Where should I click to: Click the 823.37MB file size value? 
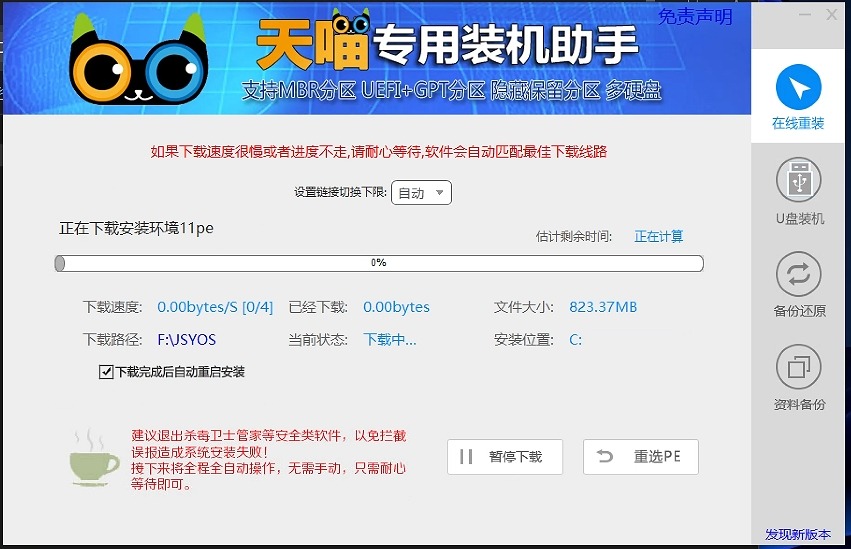pos(603,307)
